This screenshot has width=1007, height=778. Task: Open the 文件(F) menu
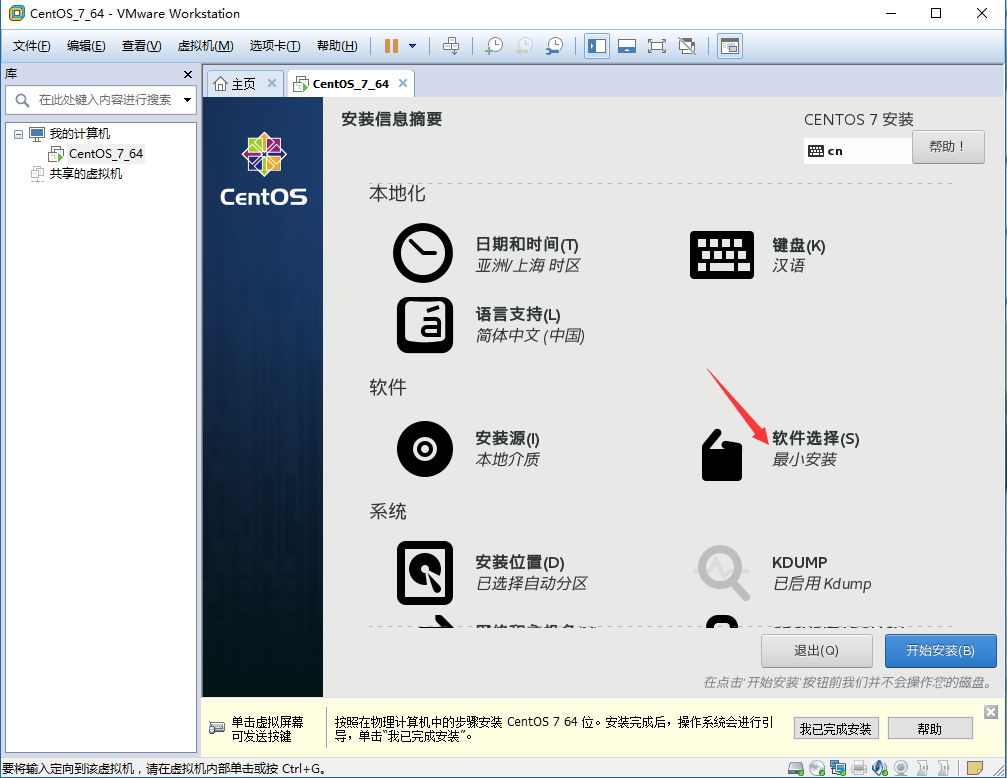[31, 46]
